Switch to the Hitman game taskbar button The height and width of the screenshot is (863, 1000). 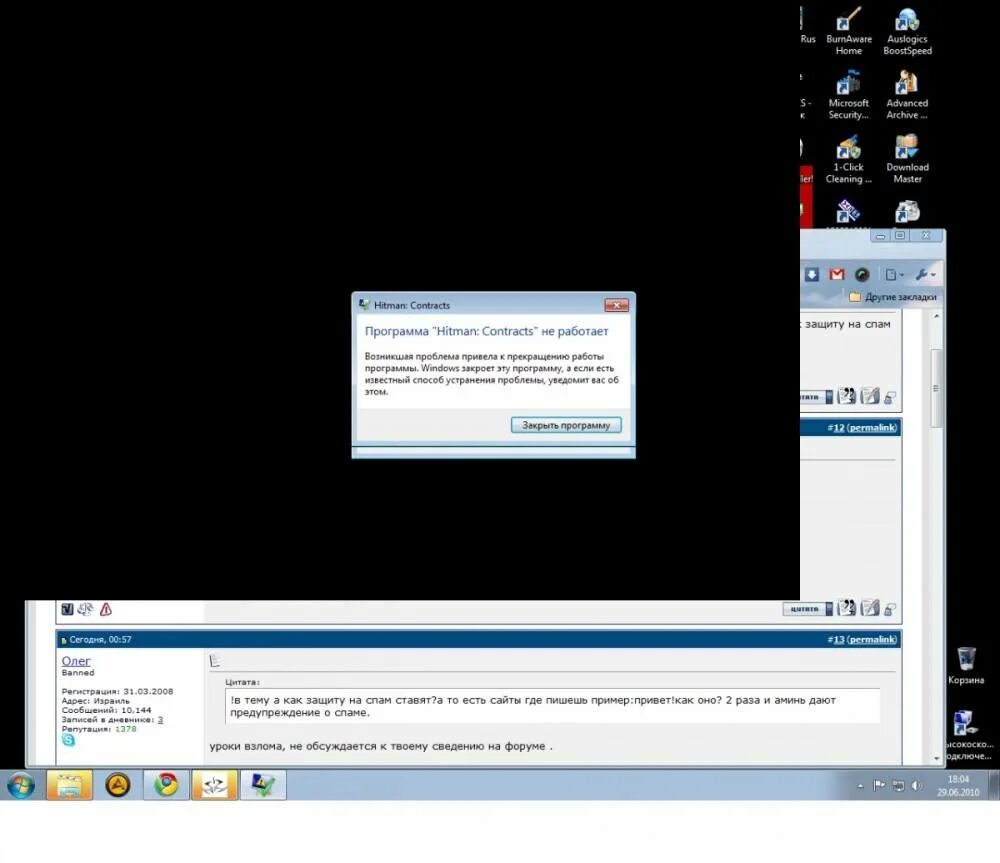pyautogui.click(x=215, y=785)
